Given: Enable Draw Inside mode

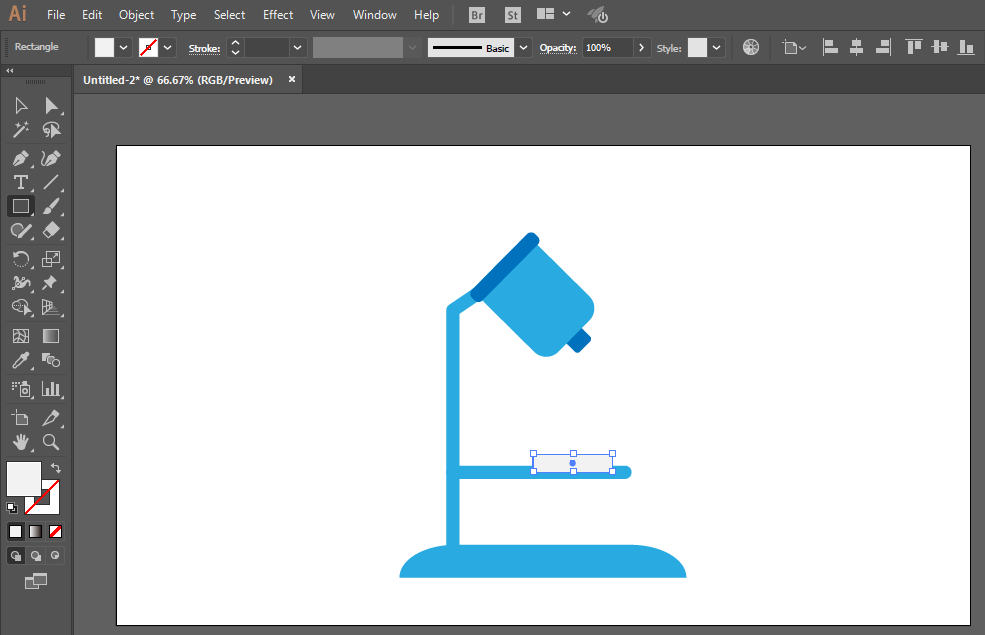Looking at the screenshot, I should click(55, 555).
